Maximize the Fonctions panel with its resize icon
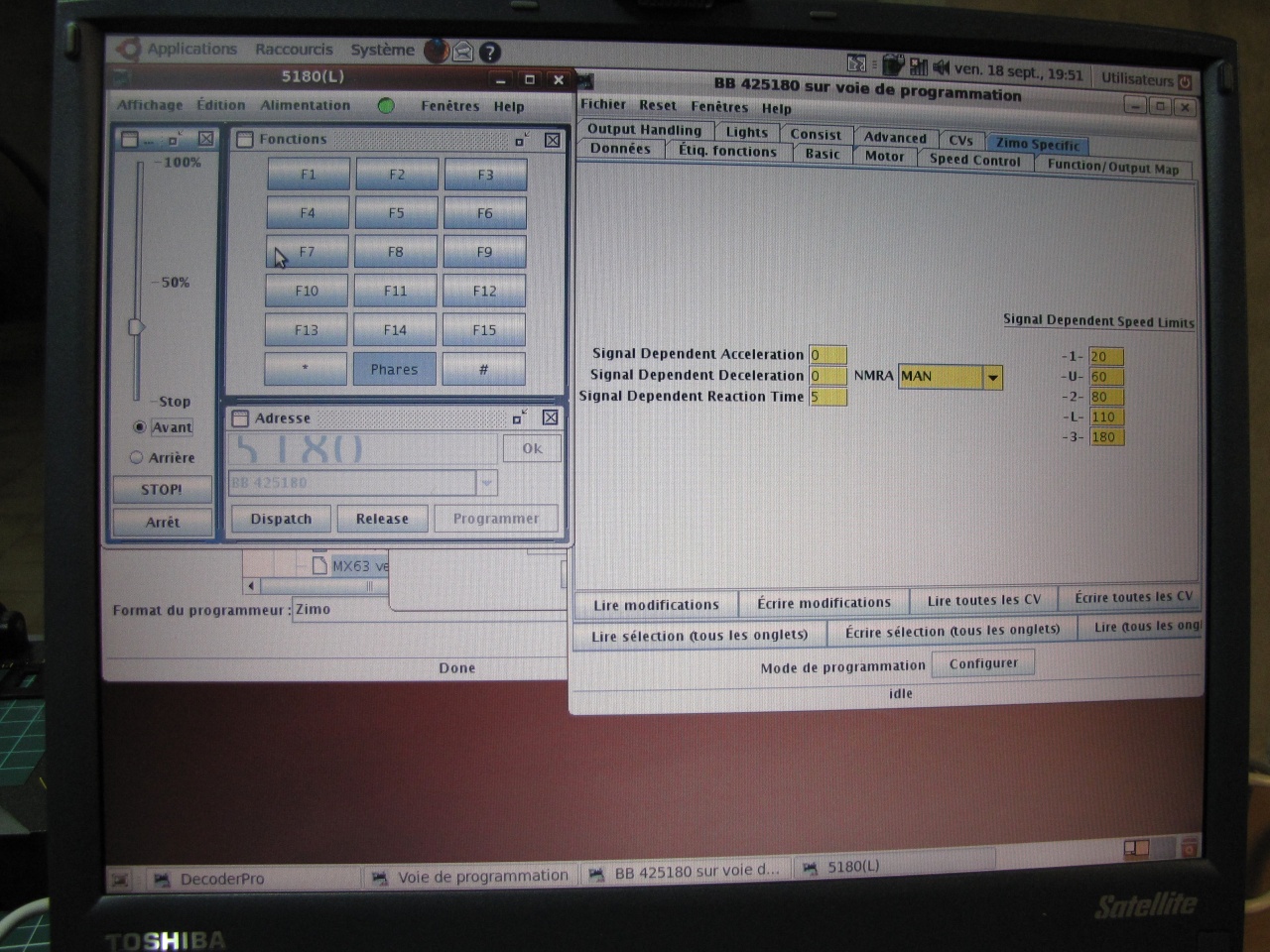Image resolution: width=1270 pixels, height=952 pixels. pyautogui.click(x=521, y=141)
